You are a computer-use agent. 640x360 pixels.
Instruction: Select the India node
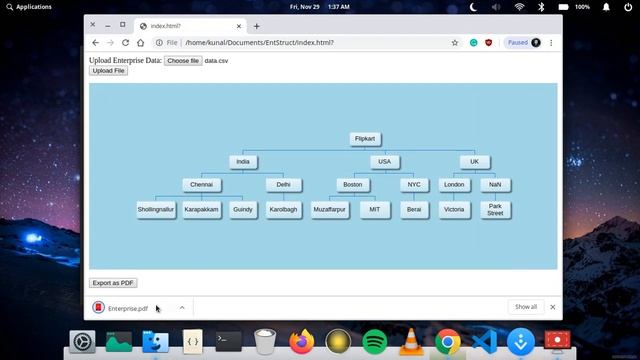coord(243,162)
